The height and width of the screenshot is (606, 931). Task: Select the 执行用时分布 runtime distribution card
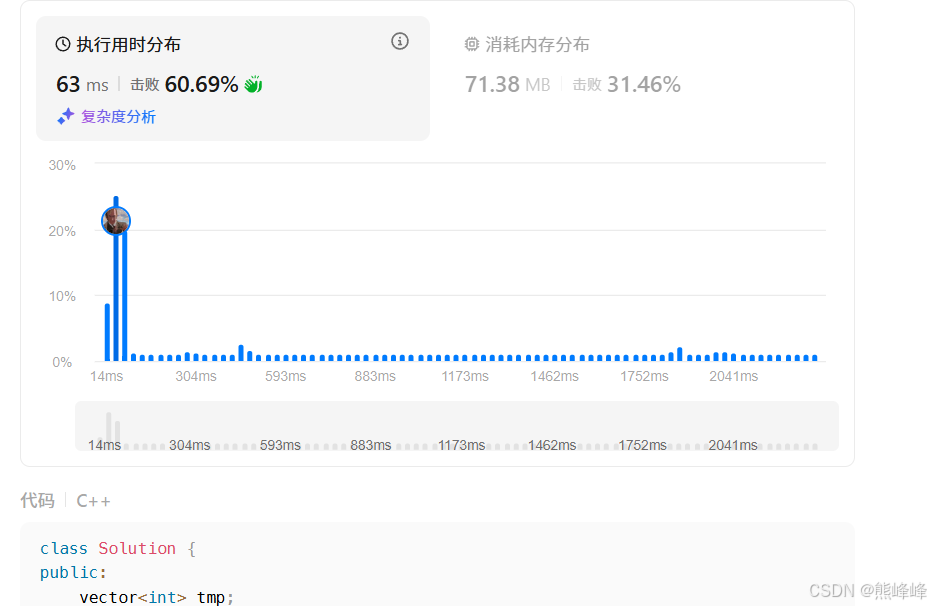pyautogui.click(x=233, y=78)
